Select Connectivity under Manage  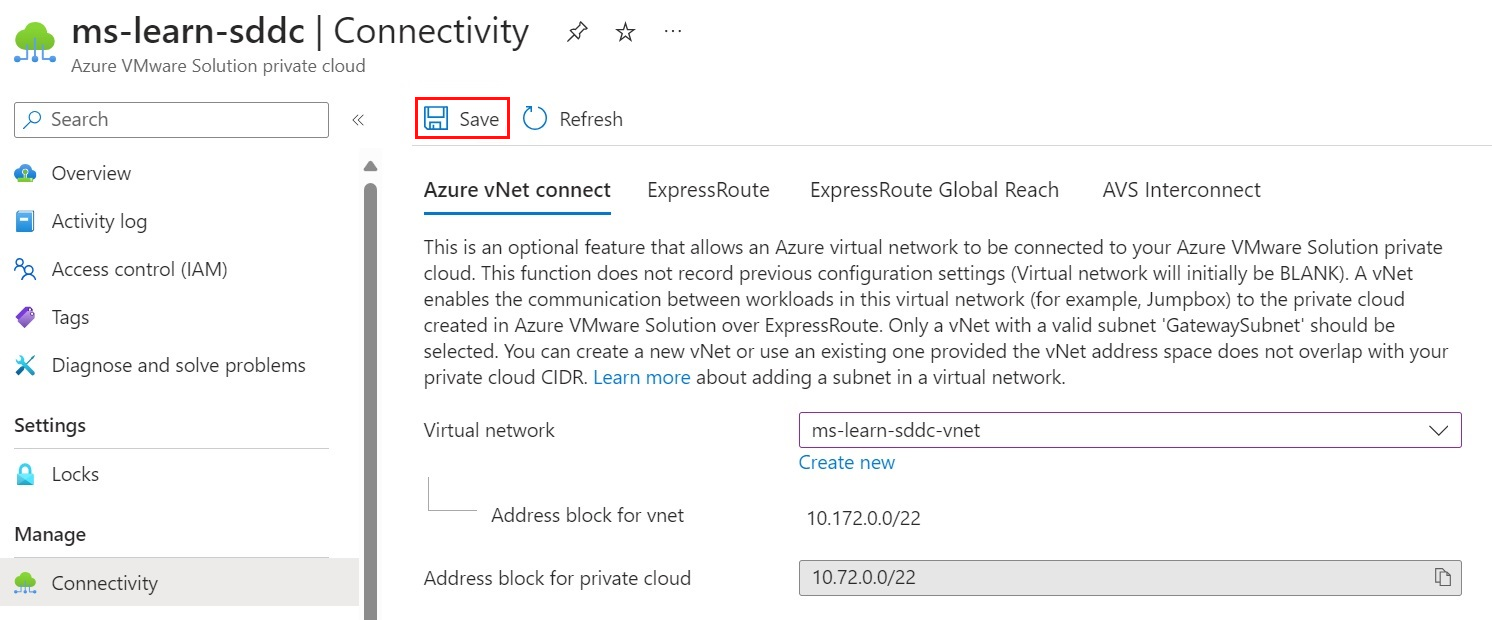pyautogui.click(x=103, y=582)
